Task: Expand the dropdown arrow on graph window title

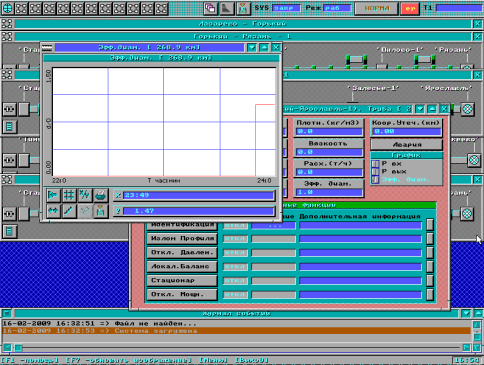Action: [252, 48]
